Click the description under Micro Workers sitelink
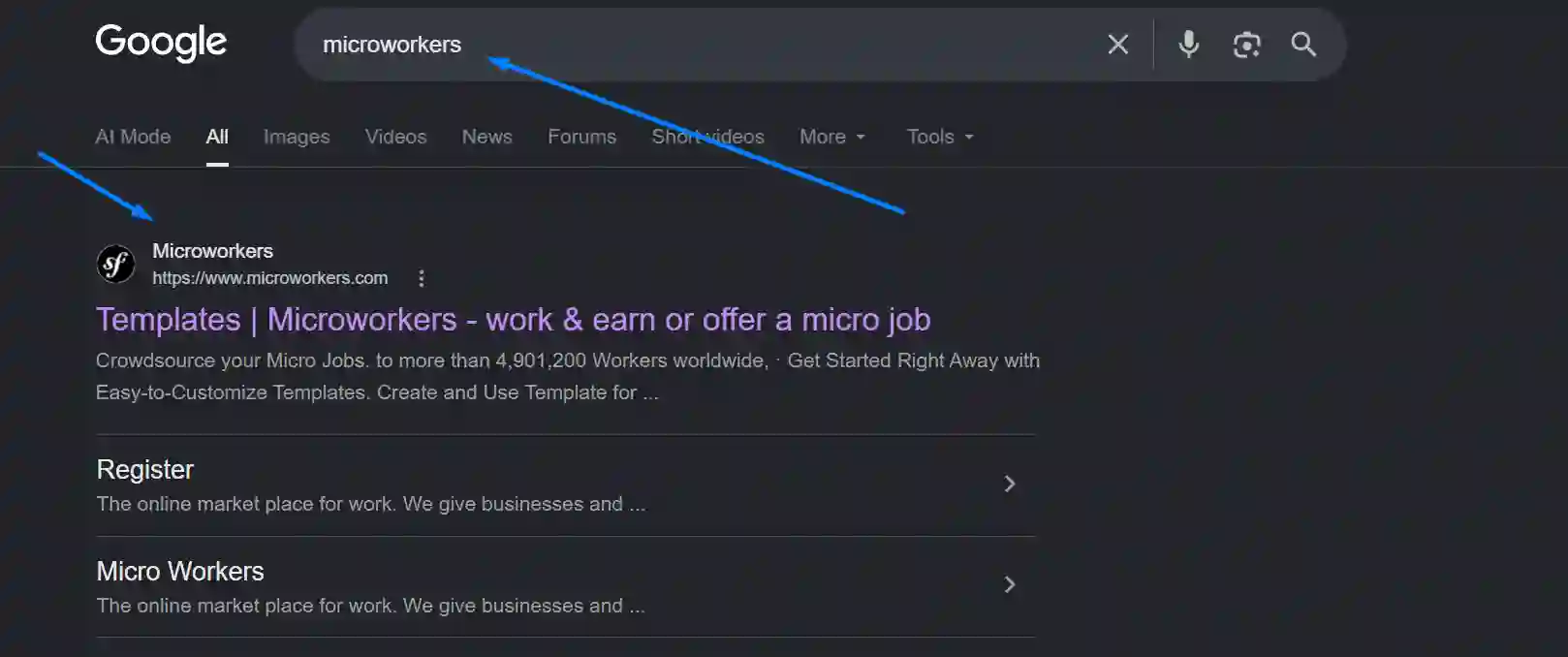 tap(370, 606)
